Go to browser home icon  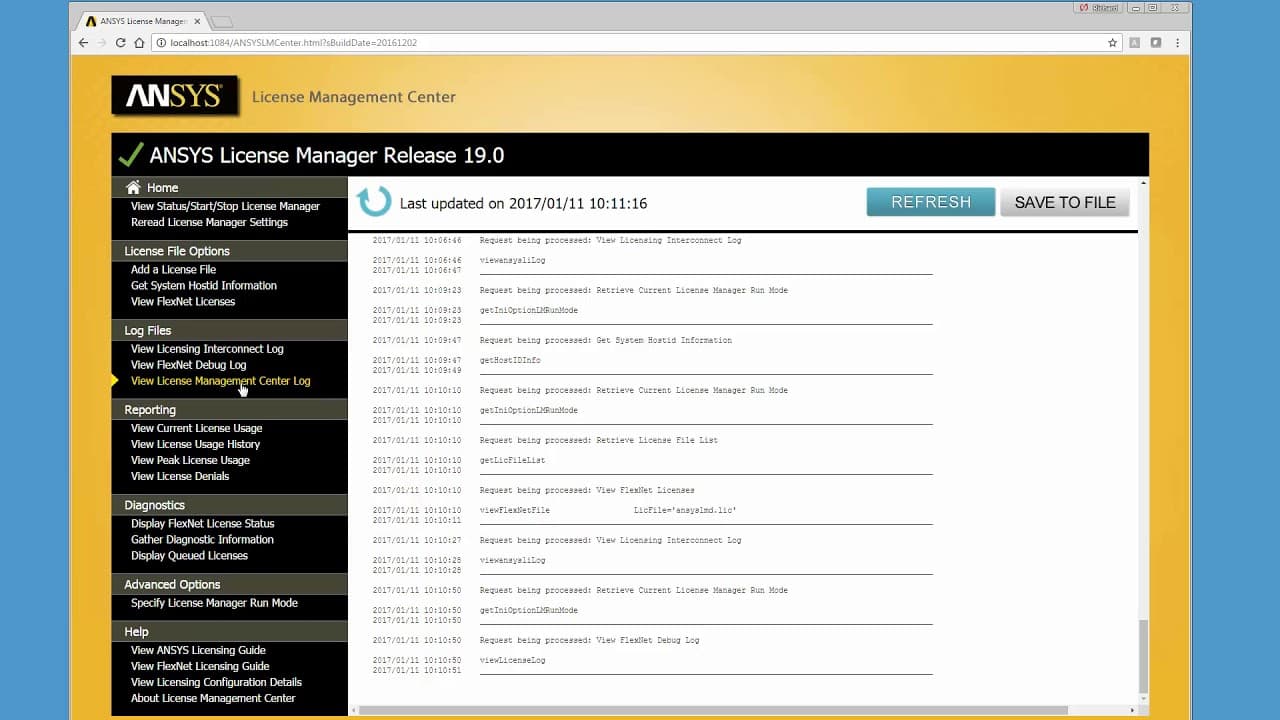coord(139,43)
